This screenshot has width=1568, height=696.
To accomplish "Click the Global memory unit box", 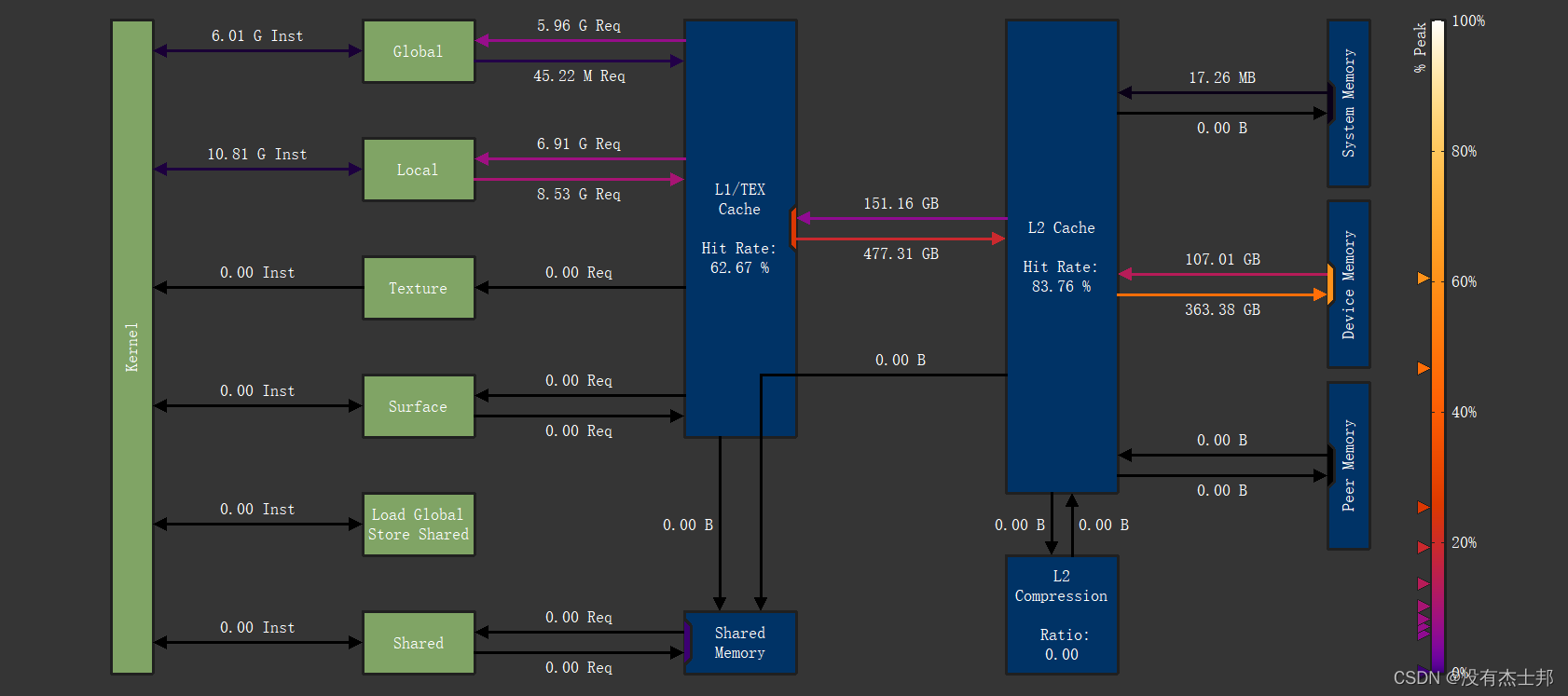I will coord(419,51).
